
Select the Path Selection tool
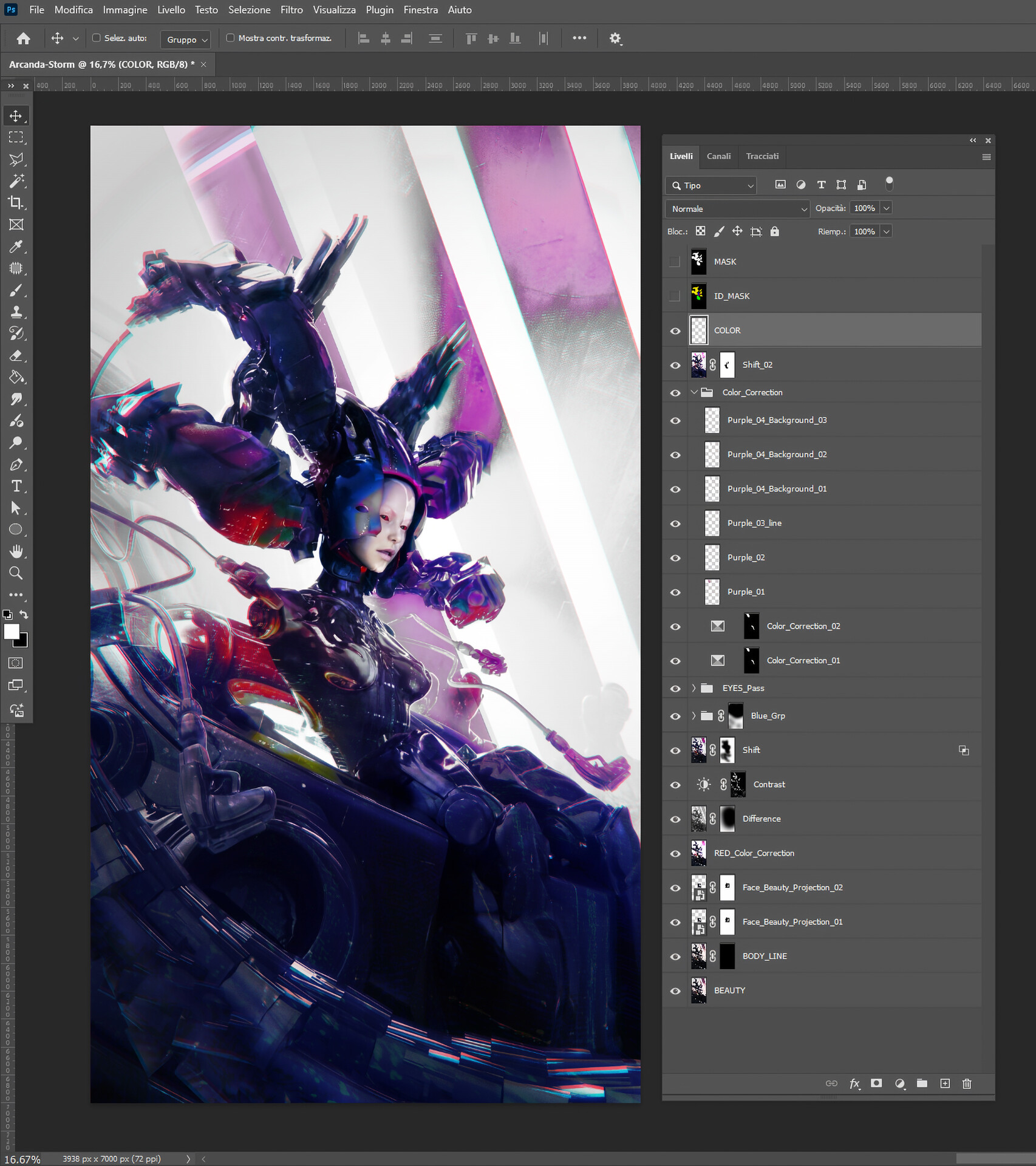[16, 508]
